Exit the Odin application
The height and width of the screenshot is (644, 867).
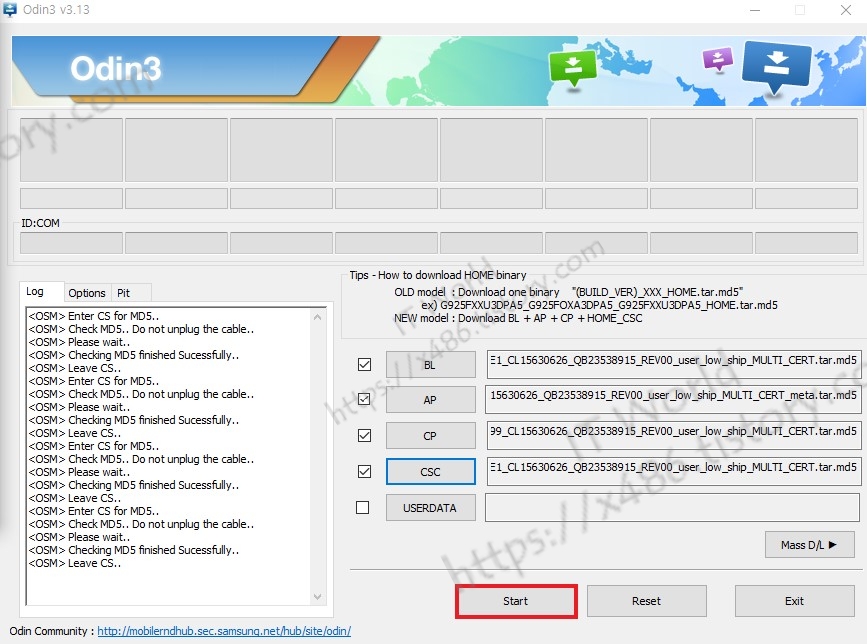pyautogui.click(x=795, y=601)
